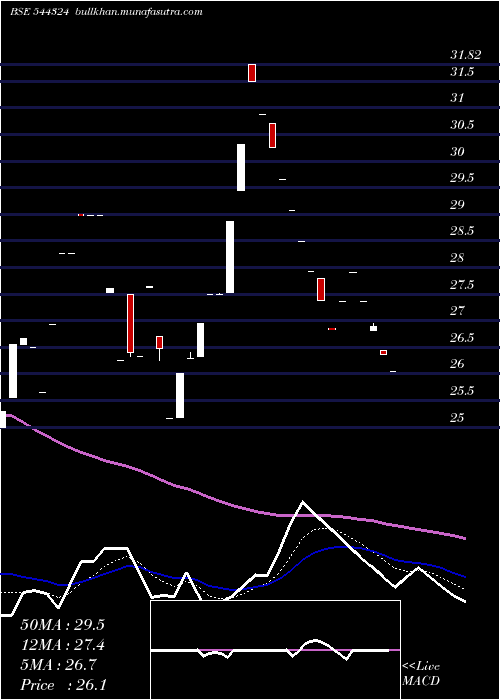The image size is (500, 700).
Task: Click the '12MA : 27.4' readout
Action: click(62, 645)
